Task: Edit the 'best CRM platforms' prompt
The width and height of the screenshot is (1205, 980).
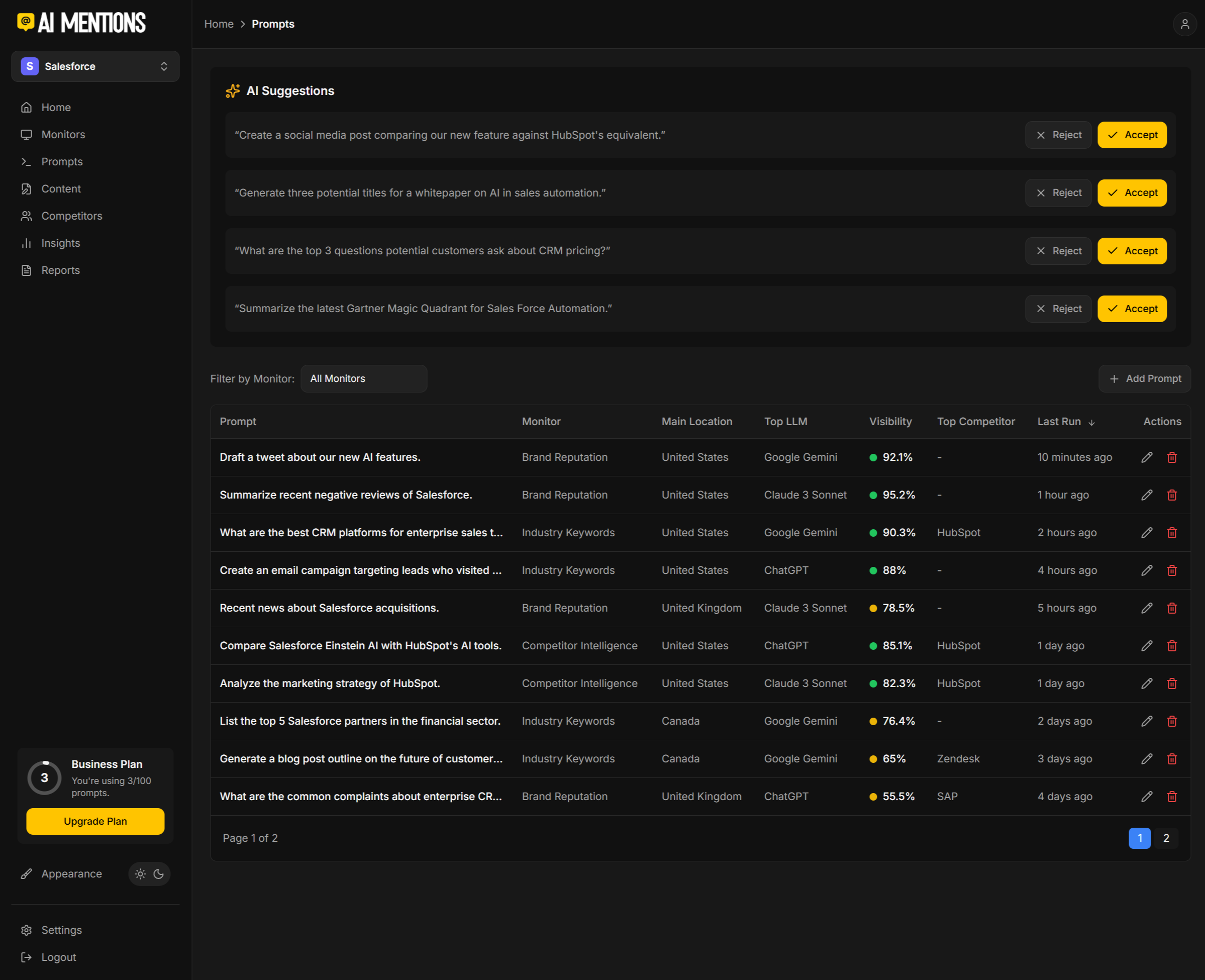Action: [x=1147, y=533]
